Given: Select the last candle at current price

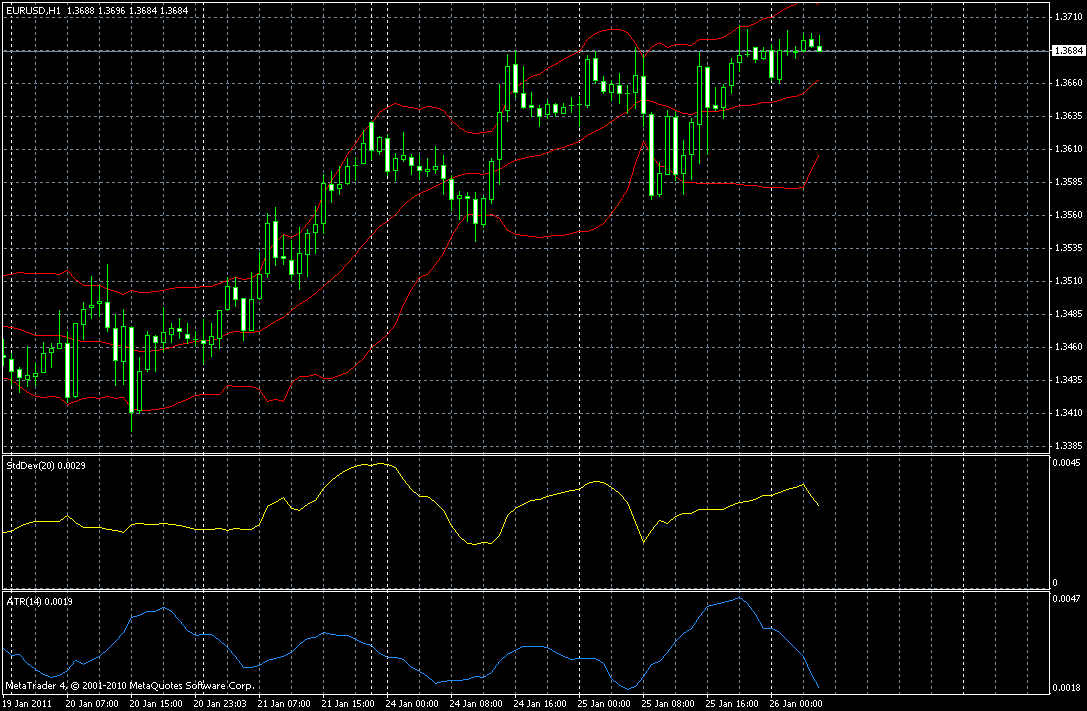Looking at the screenshot, I should [819, 46].
